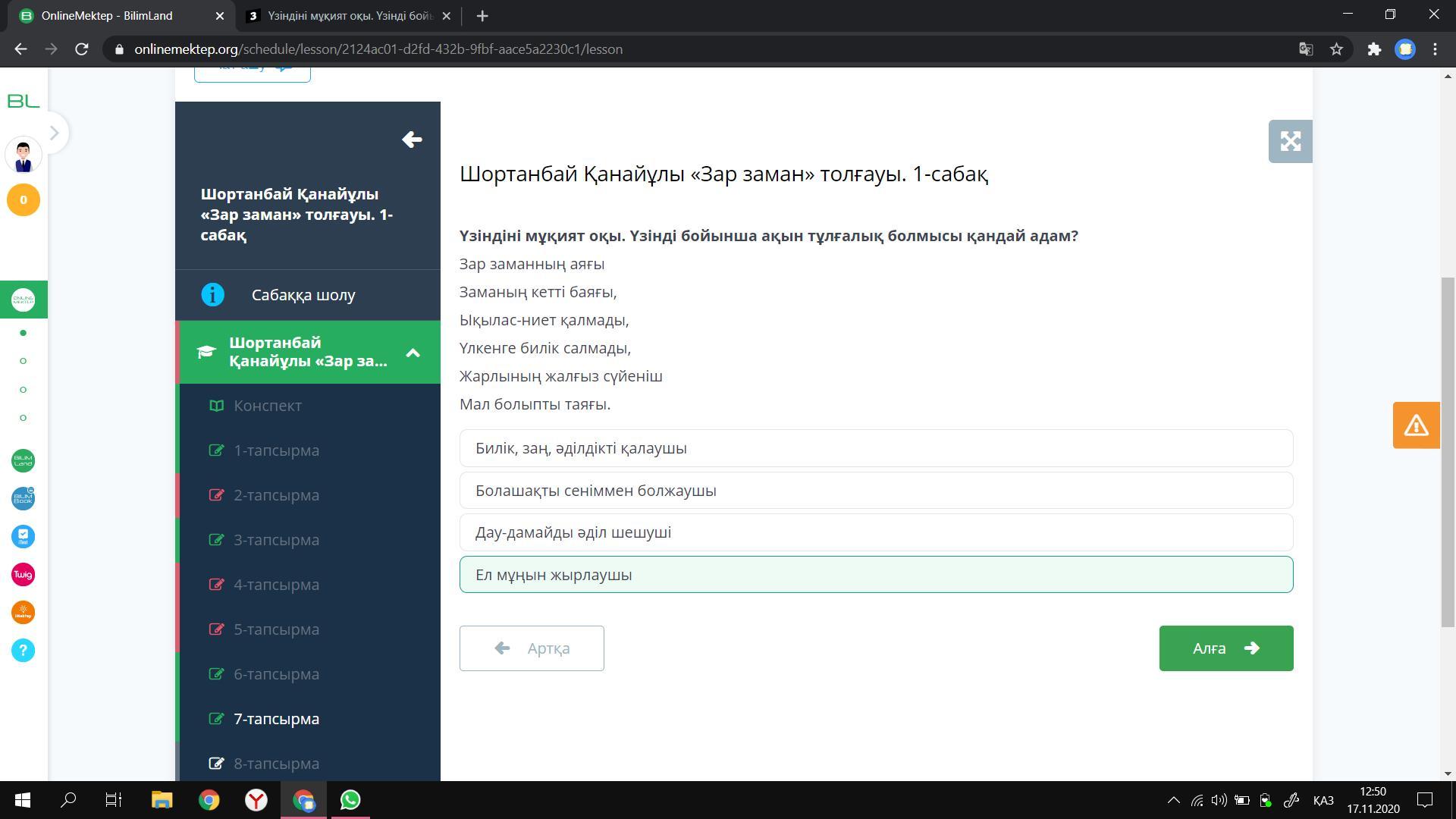Image resolution: width=1456 pixels, height=819 pixels.
Task: Expand the left sidebar with chevron arrow
Action: pyautogui.click(x=54, y=133)
